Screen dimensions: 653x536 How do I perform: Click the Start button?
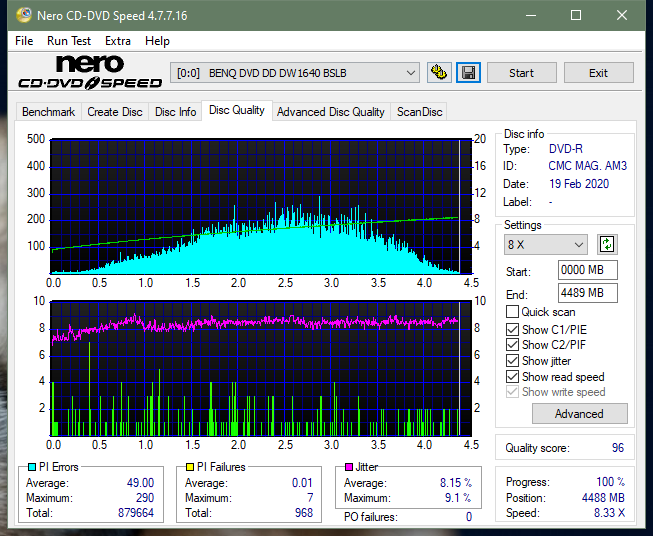pos(521,73)
